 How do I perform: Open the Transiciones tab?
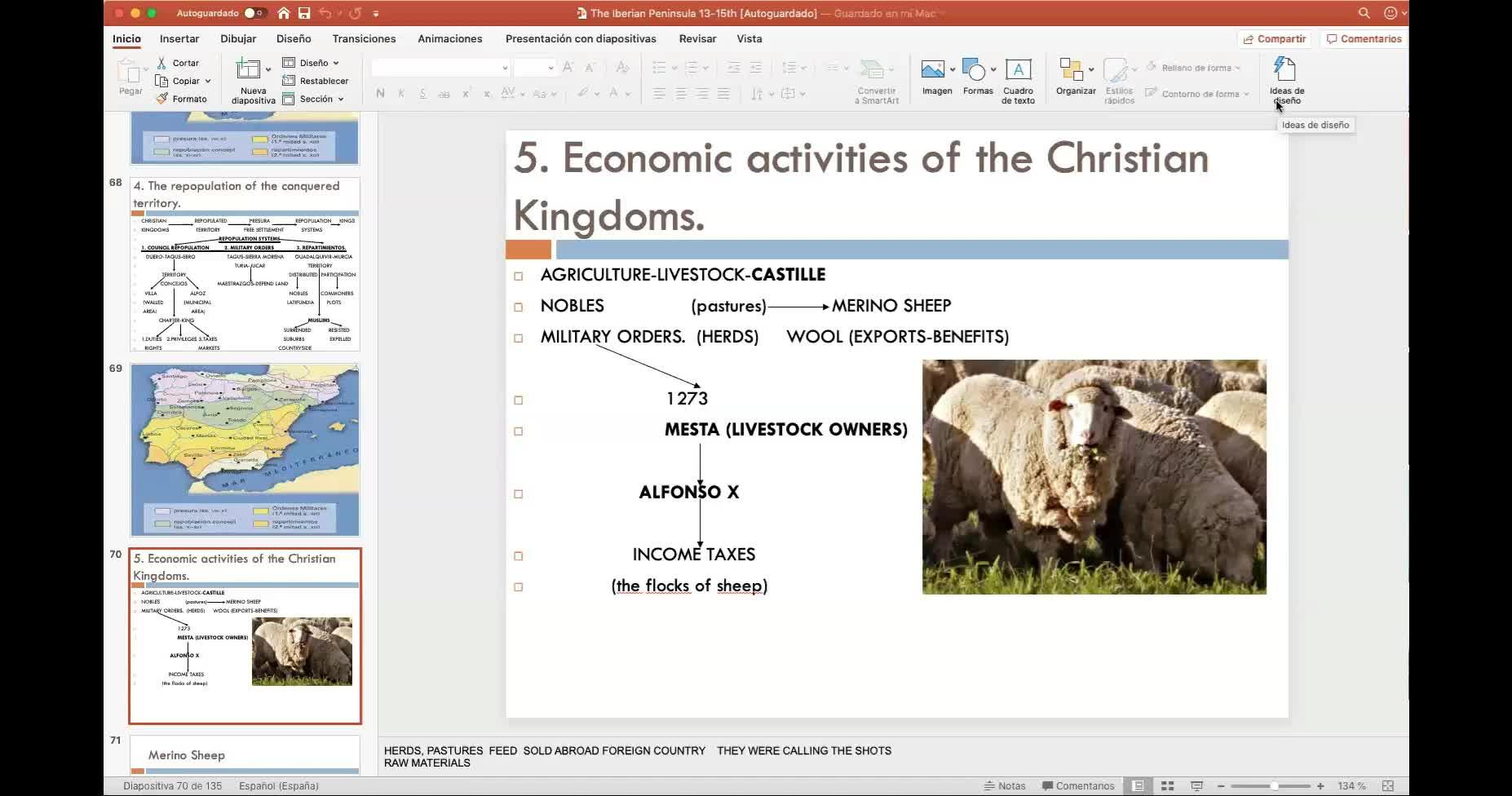pos(364,38)
